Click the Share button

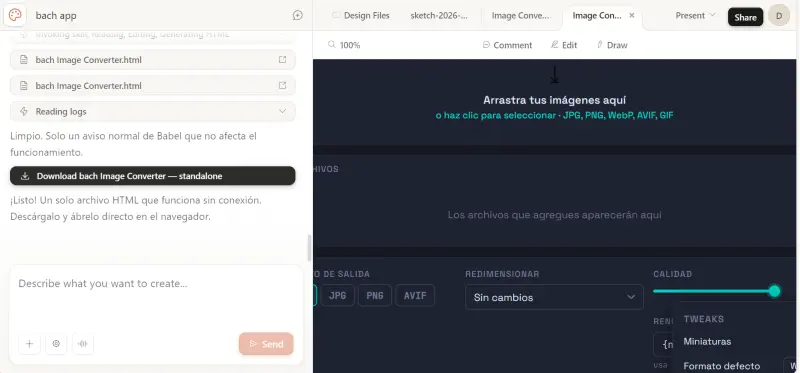click(745, 17)
